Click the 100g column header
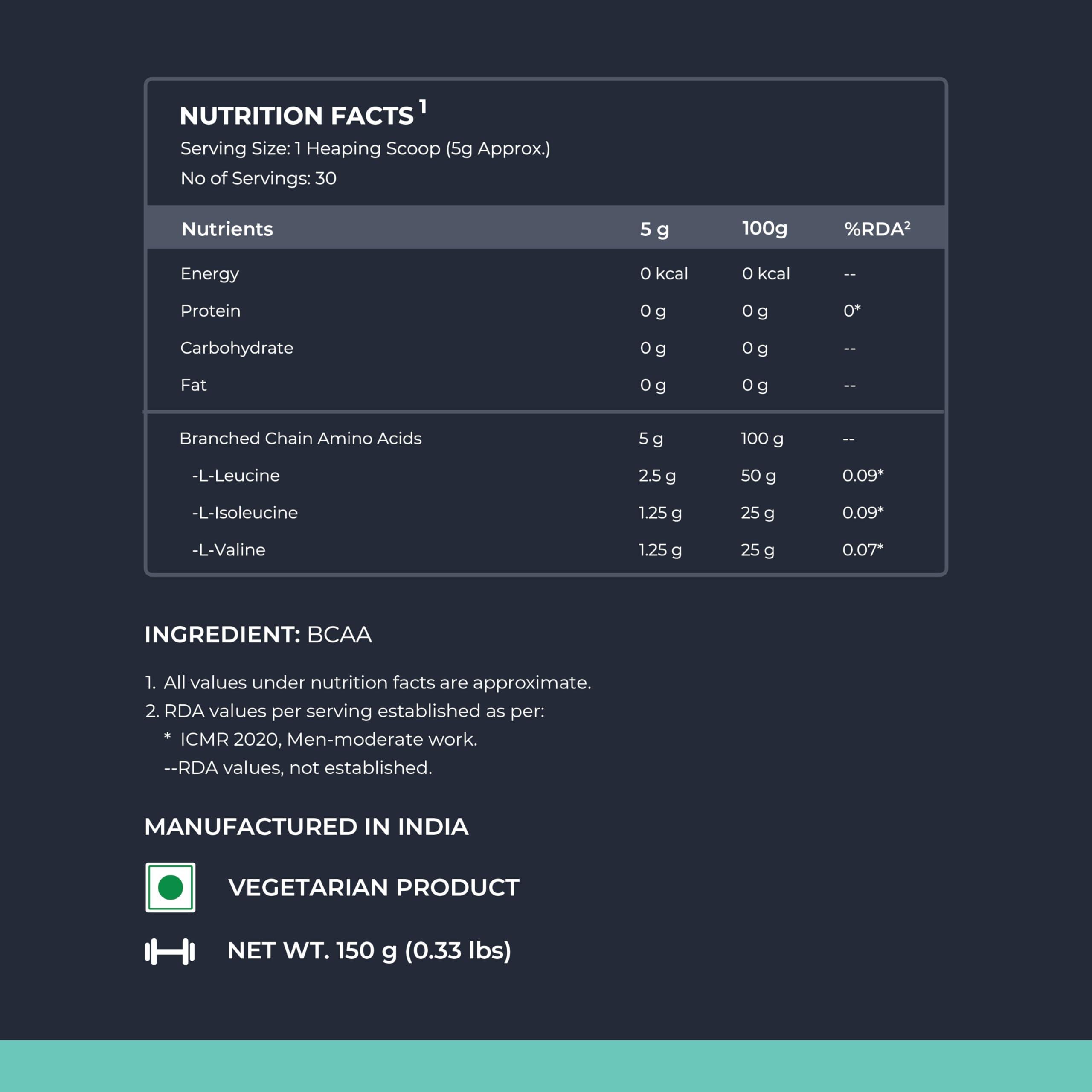 coord(764,228)
